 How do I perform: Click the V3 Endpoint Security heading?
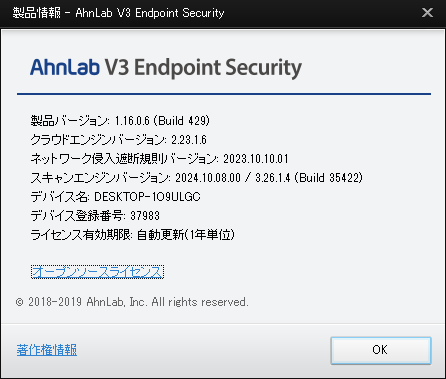click(203, 68)
